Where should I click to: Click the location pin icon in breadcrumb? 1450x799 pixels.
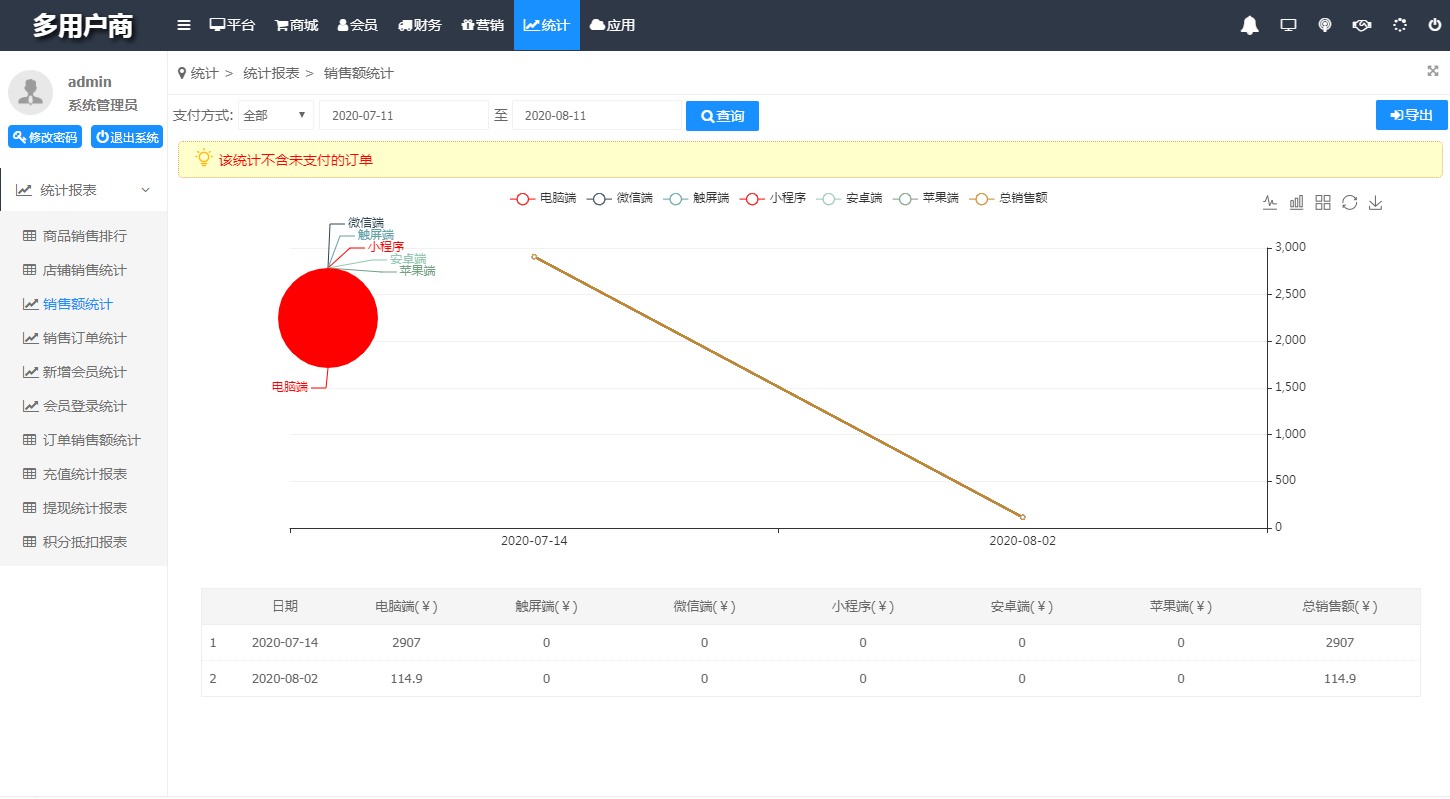click(x=181, y=73)
